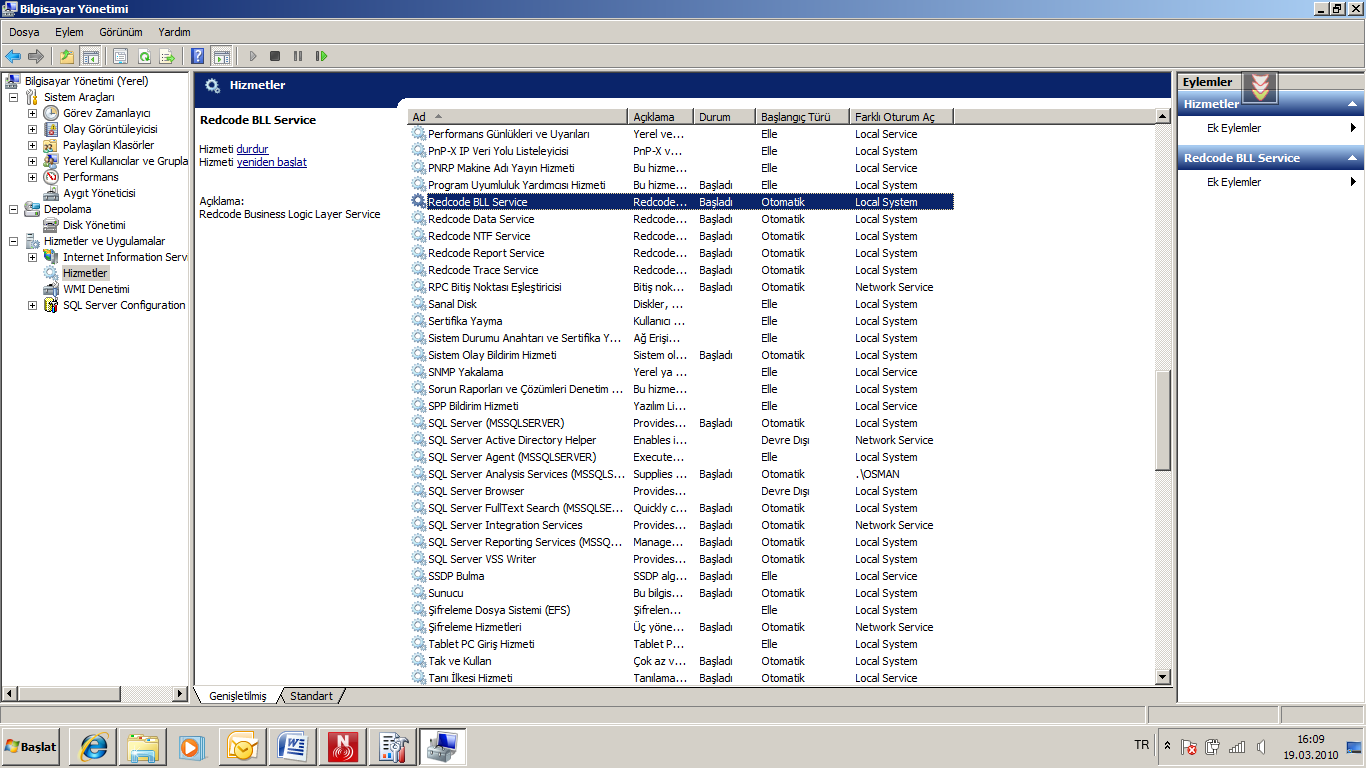Open Windows Media Player from taskbar

click(x=191, y=747)
